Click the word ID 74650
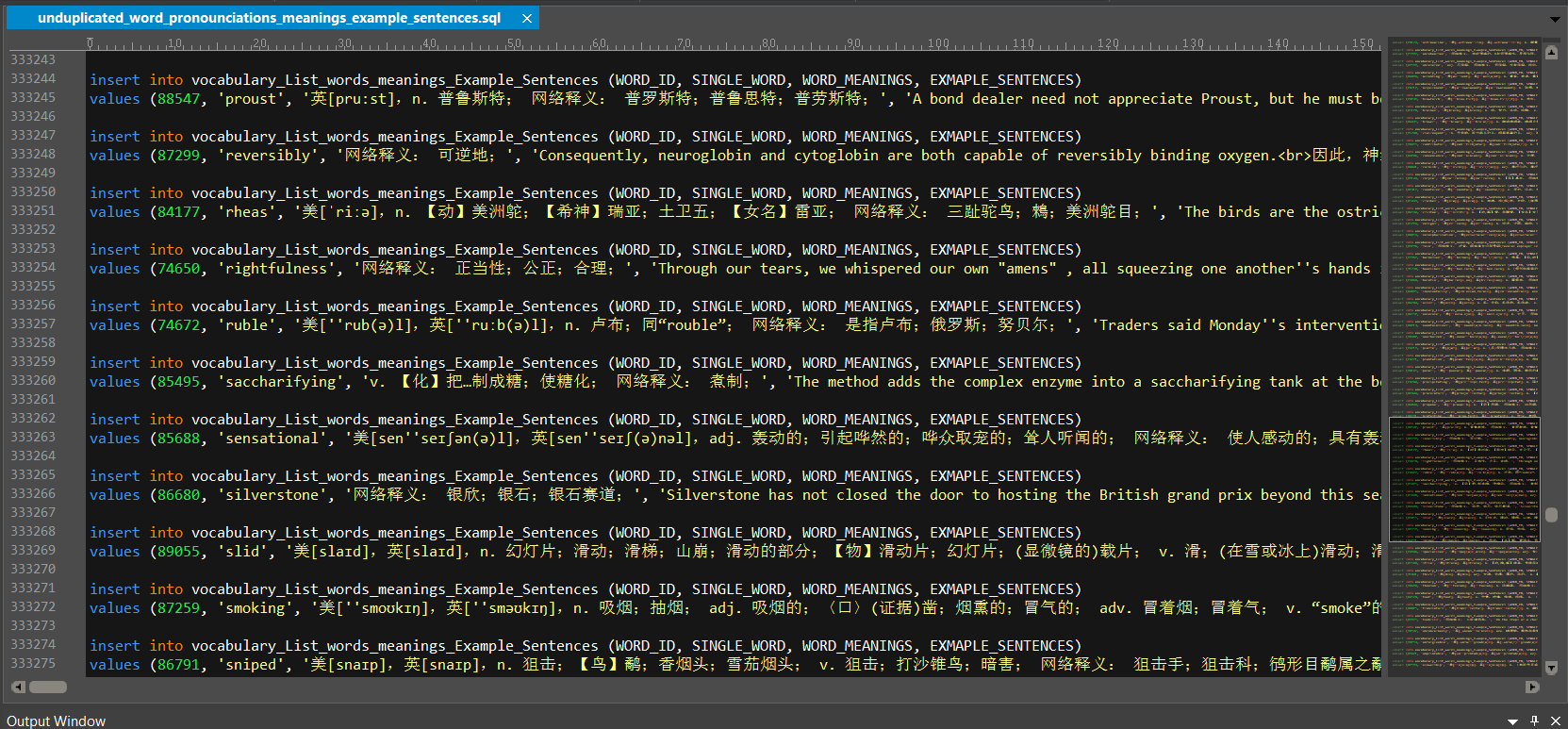The image size is (1568, 729). pos(179,269)
